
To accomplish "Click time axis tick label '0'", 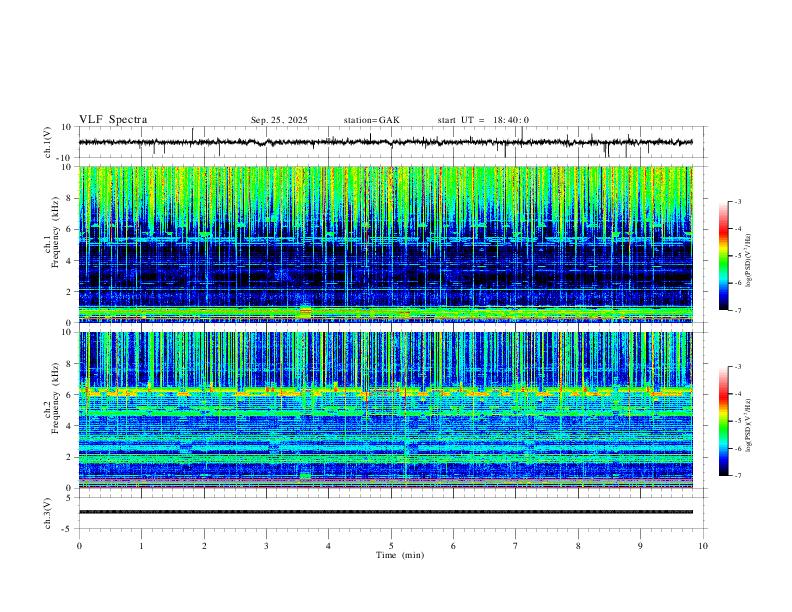I will point(79,546).
